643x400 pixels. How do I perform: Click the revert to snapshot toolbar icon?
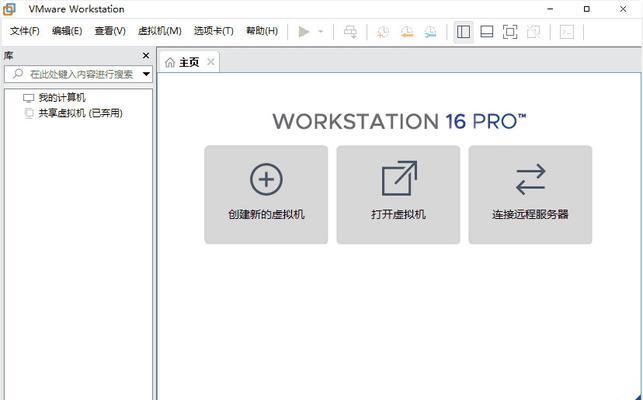coord(407,32)
